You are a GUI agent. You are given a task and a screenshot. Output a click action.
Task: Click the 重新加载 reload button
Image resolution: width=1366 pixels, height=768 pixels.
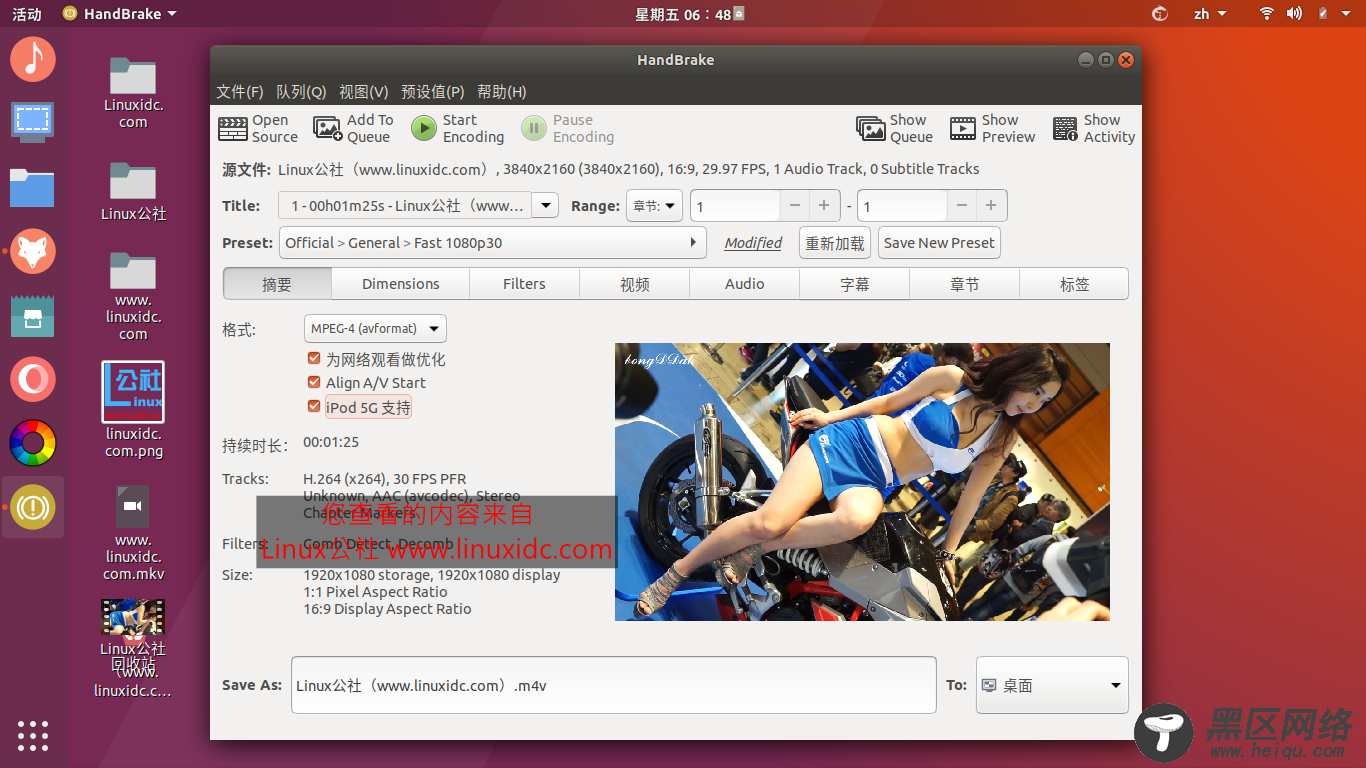(x=835, y=243)
